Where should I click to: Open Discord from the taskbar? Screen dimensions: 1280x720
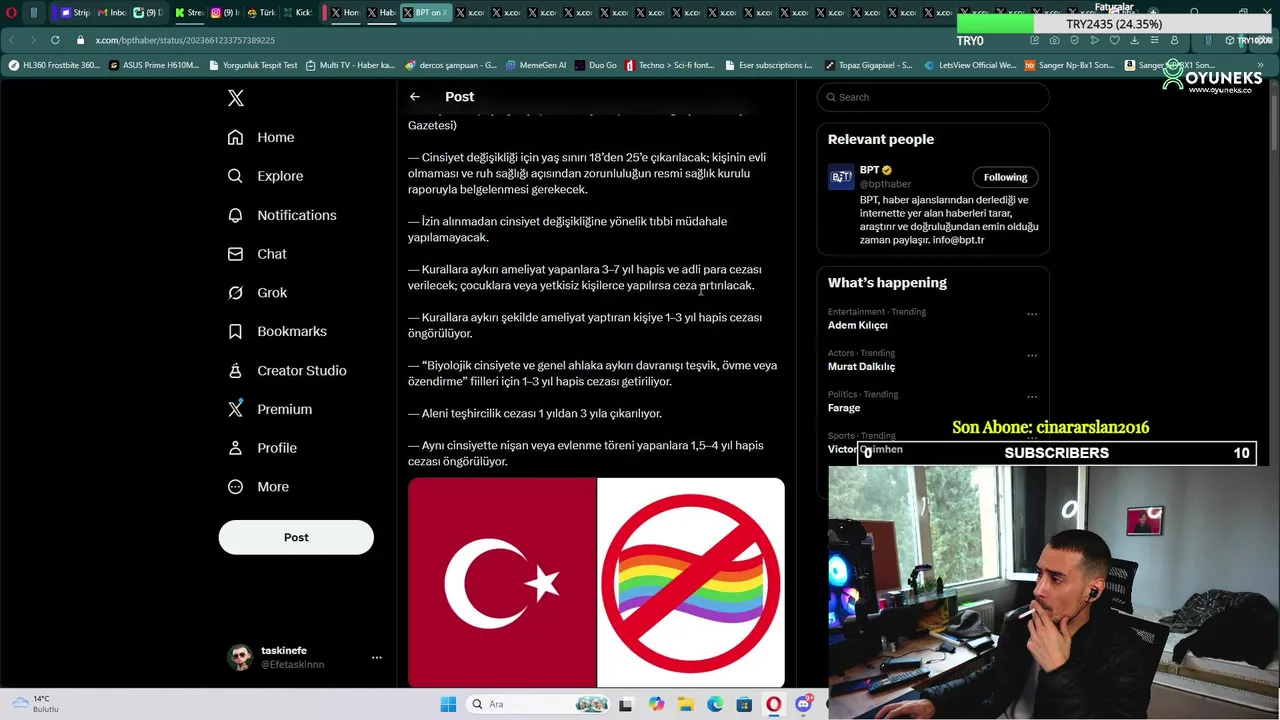pos(803,704)
